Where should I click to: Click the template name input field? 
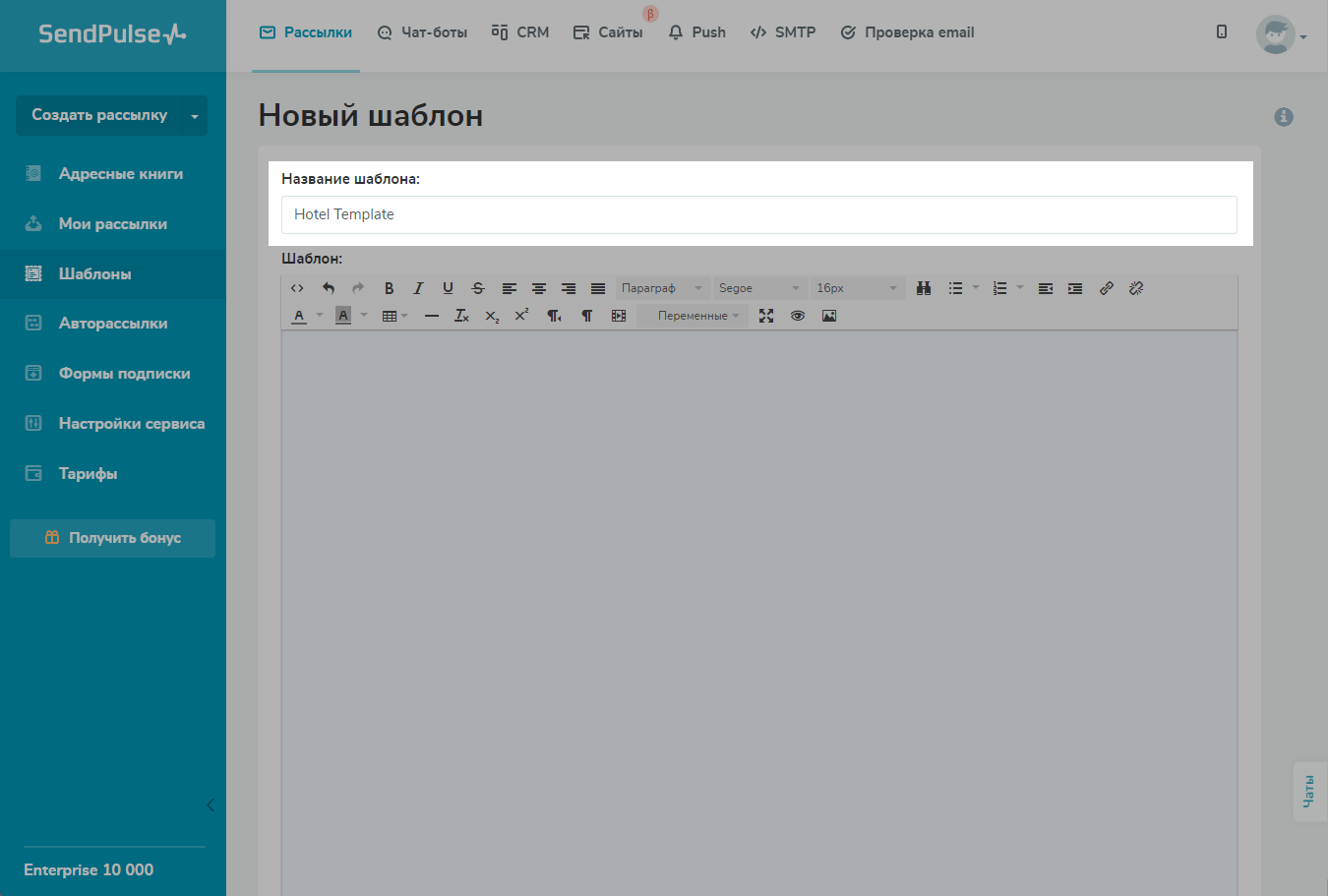[x=758, y=214]
